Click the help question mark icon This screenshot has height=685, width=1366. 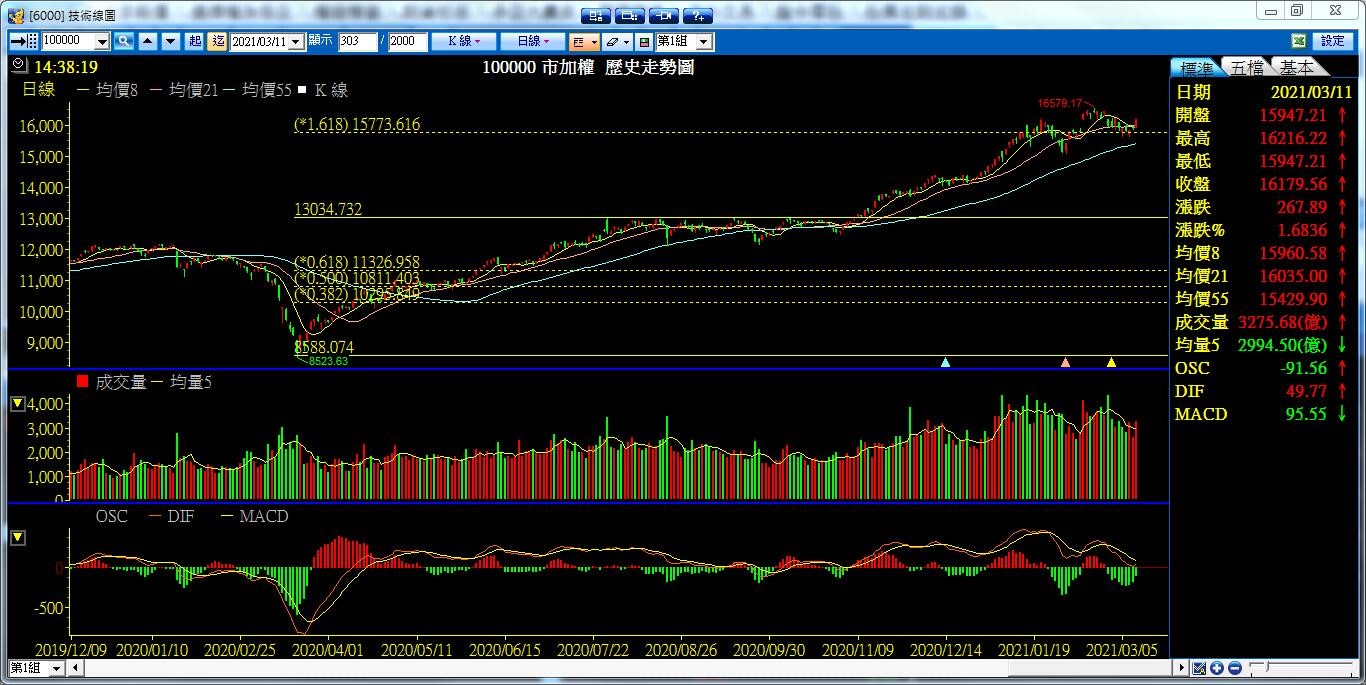click(x=697, y=15)
